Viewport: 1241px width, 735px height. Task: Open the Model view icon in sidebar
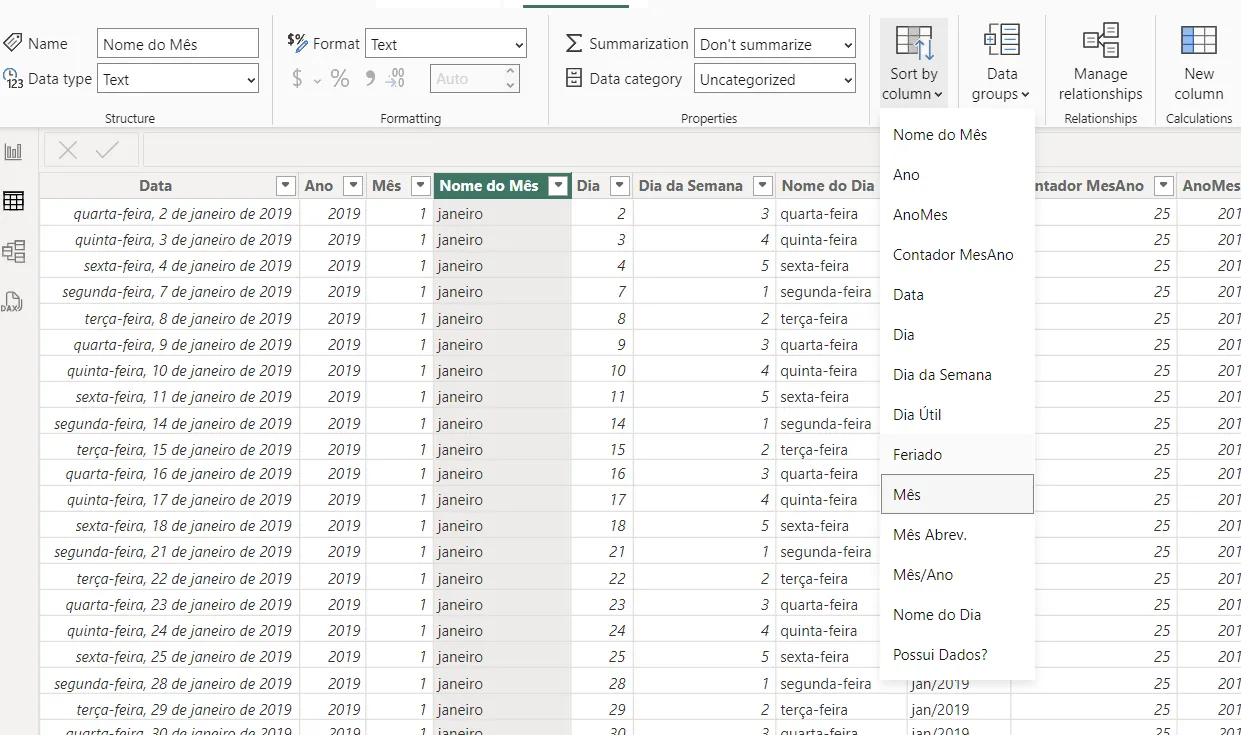[x=14, y=251]
